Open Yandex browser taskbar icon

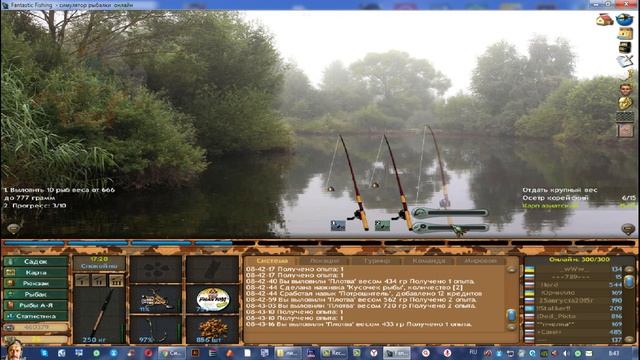374,353
